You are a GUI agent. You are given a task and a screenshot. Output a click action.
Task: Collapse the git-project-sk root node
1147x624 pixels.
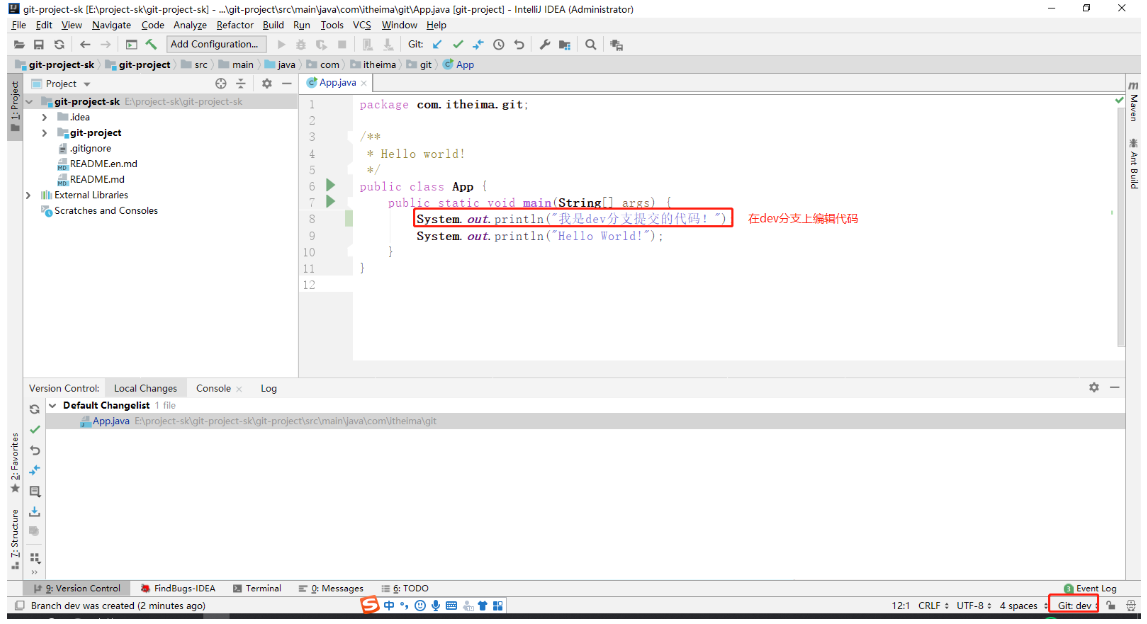pyautogui.click(x=29, y=102)
